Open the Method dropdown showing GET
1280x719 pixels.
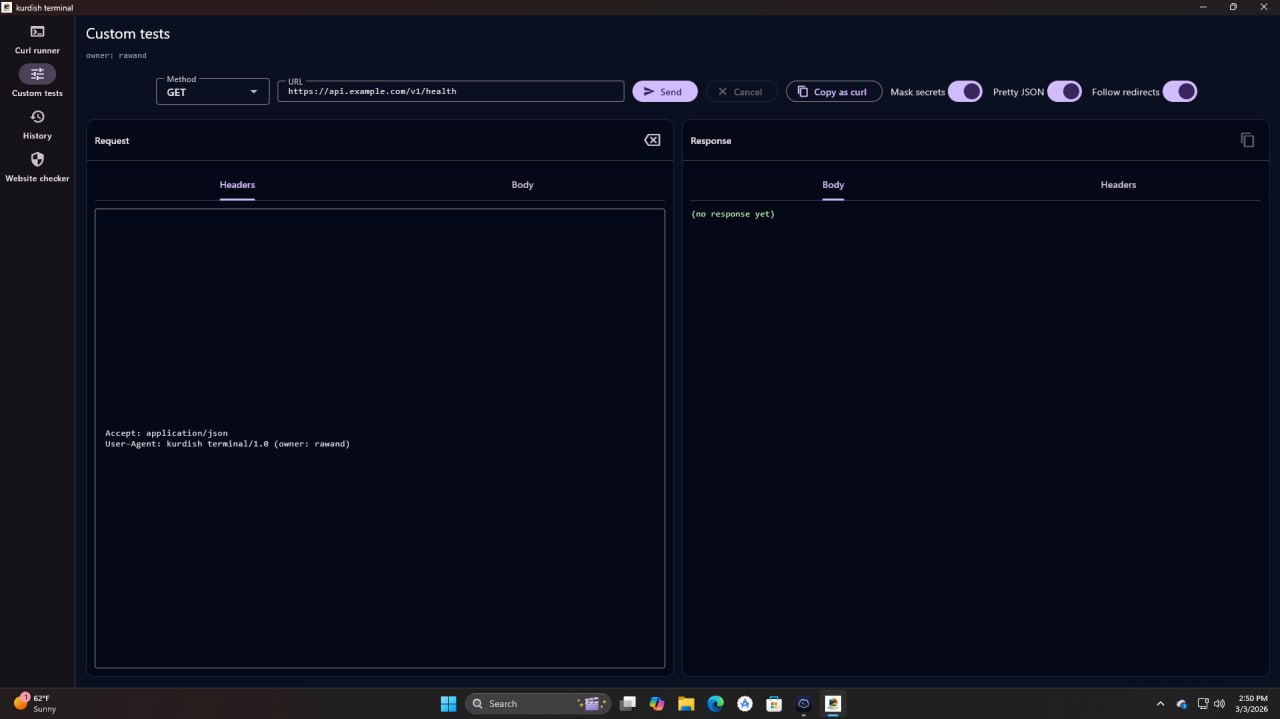(x=213, y=91)
